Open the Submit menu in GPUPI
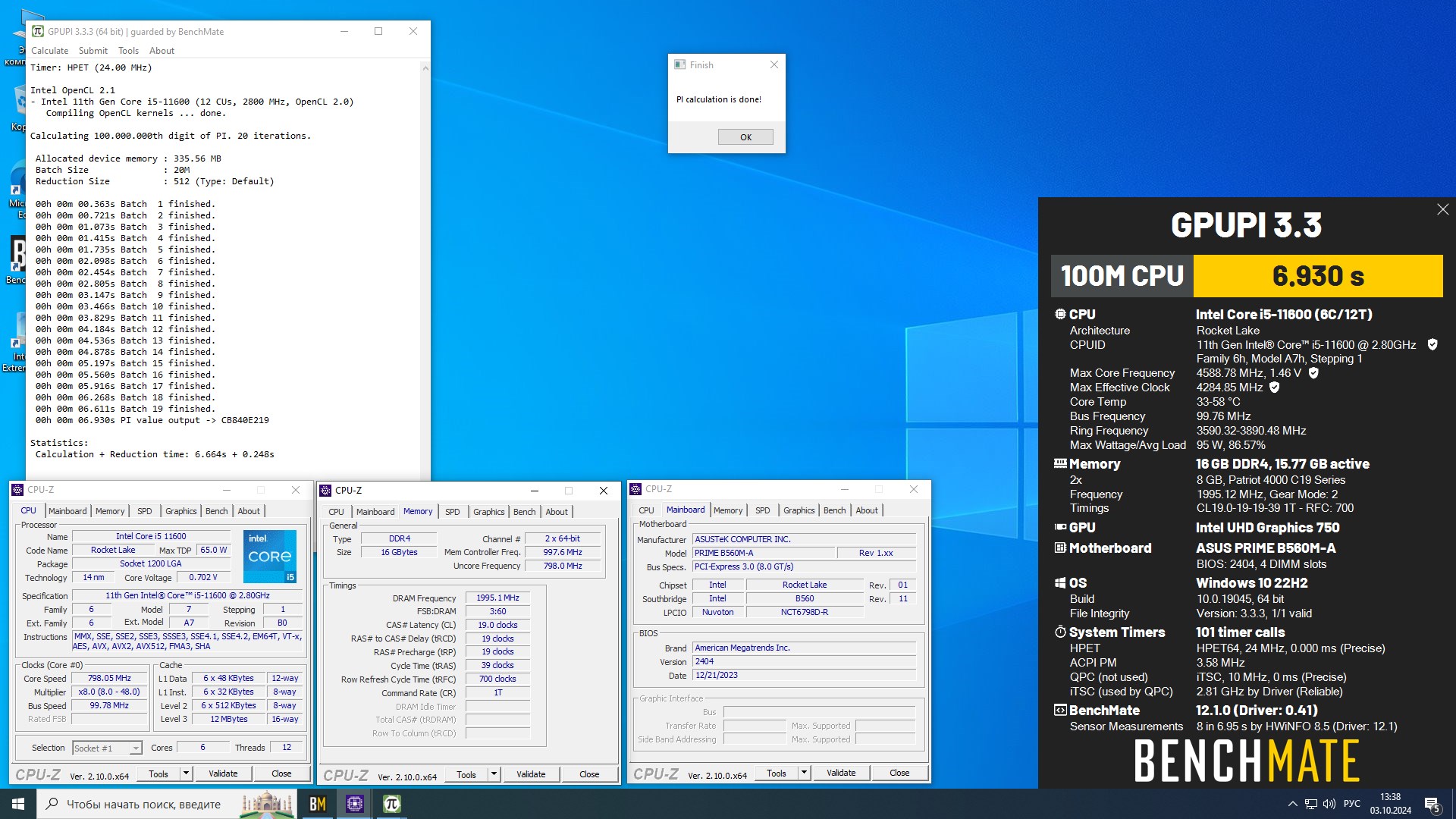Viewport: 1456px width, 819px height. (x=93, y=51)
